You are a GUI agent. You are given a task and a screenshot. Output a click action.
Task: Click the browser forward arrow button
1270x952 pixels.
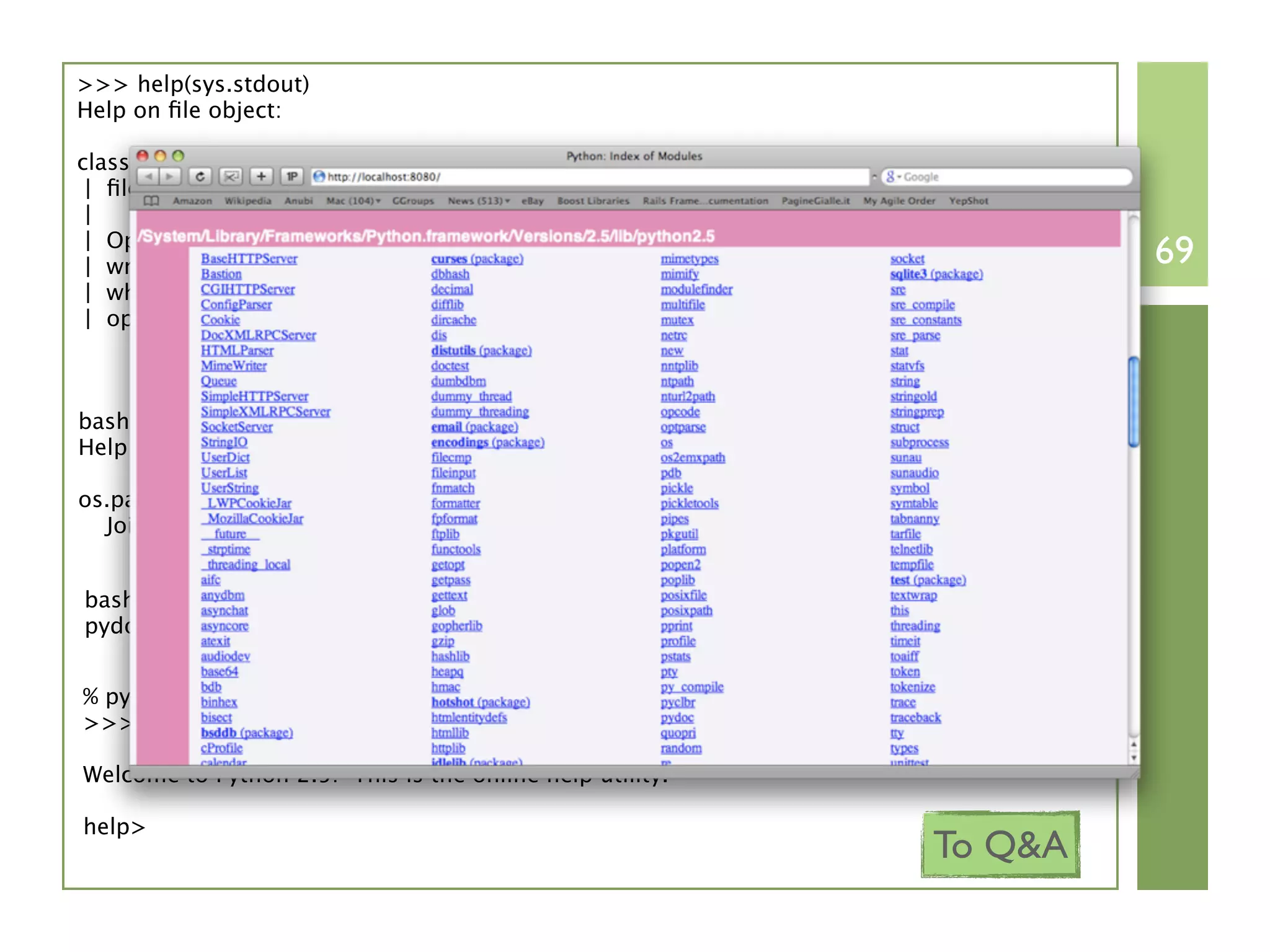click(169, 177)
